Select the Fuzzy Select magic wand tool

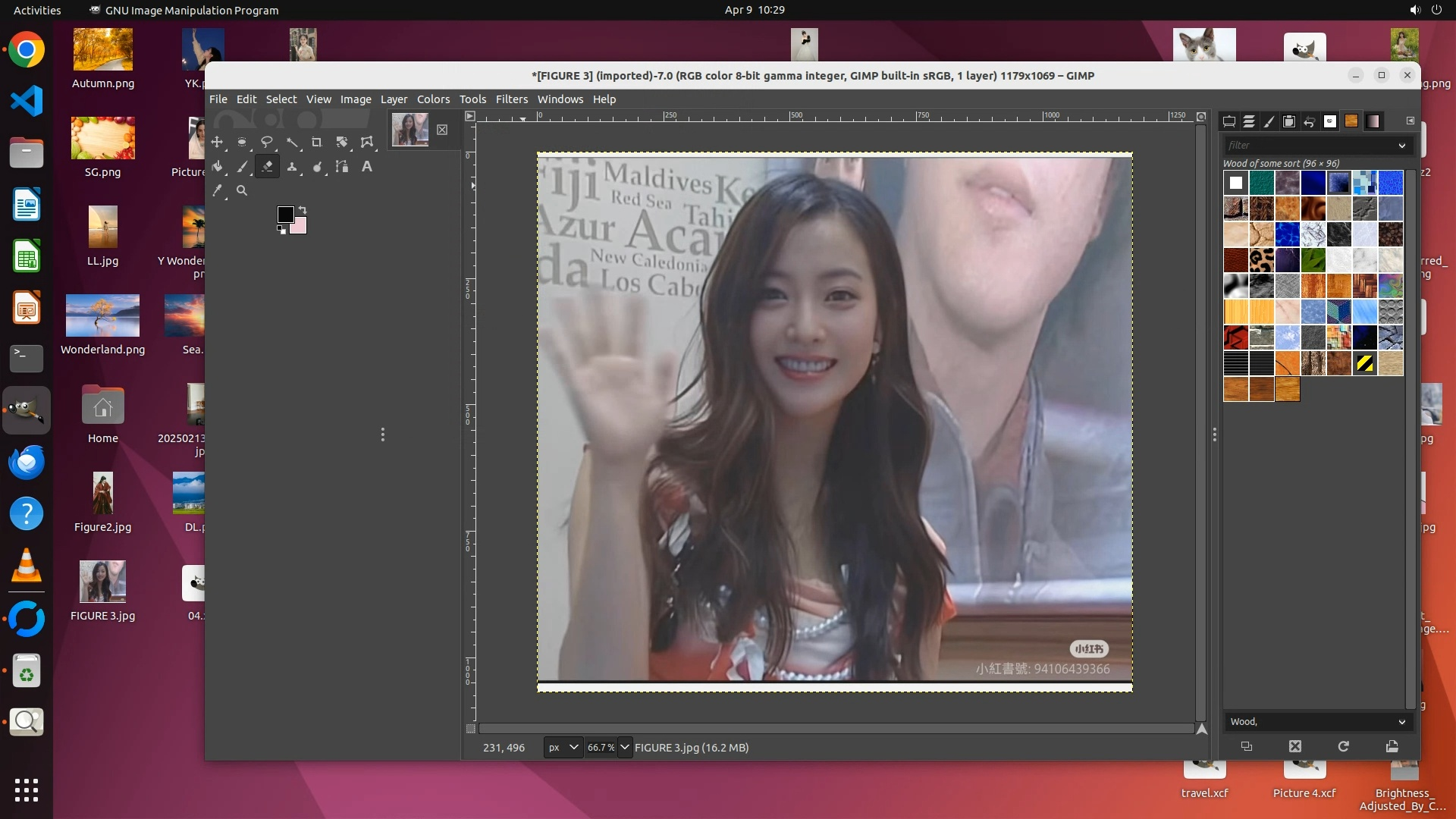(x=292, y=142)
